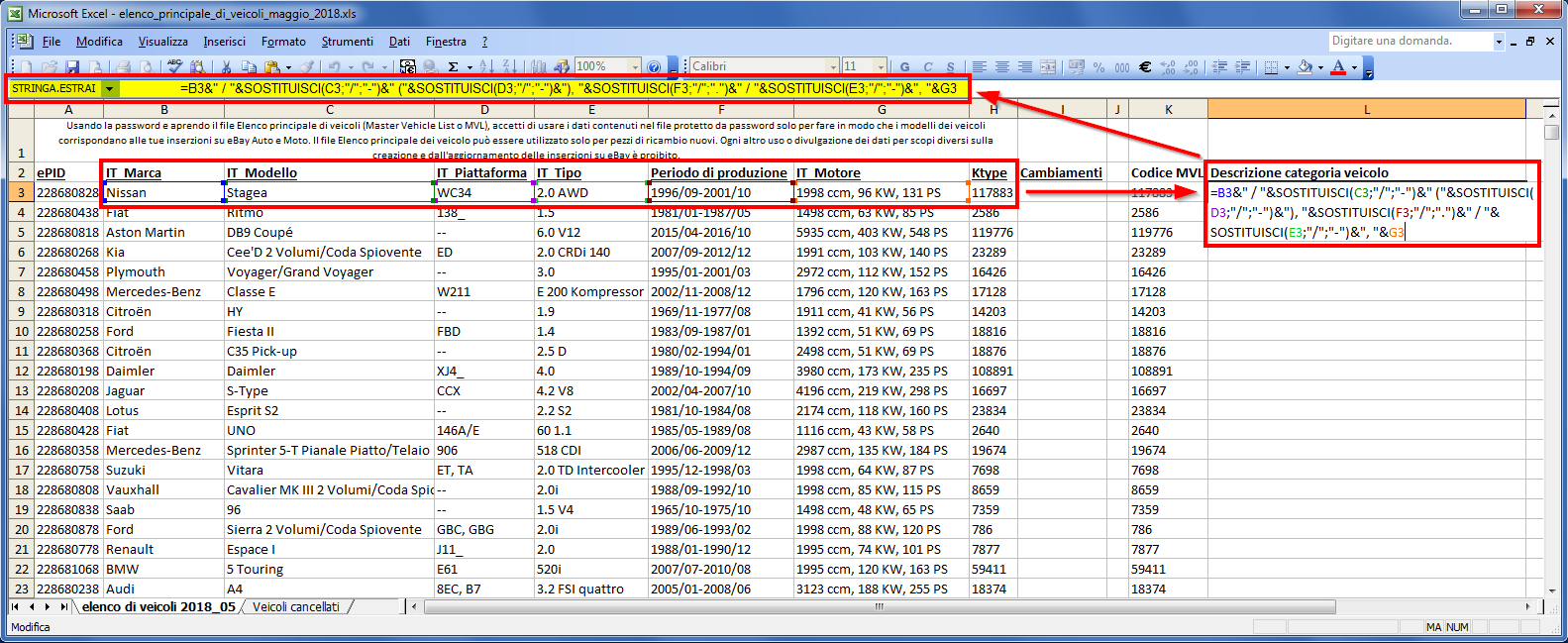The image size is (1568, 643).
Task: Open the Modifica menu
Action: pos(99,42)
